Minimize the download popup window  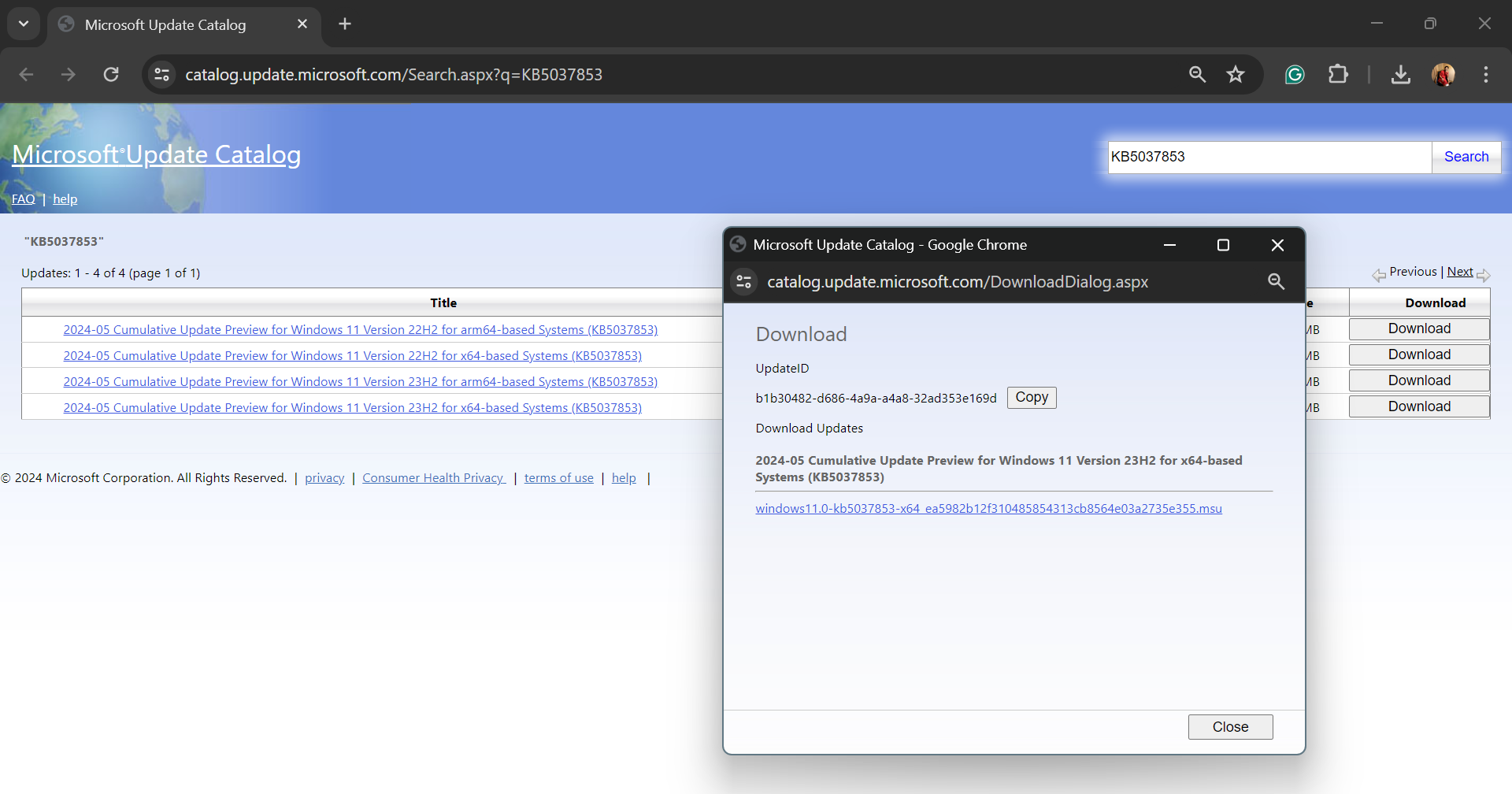pos(1169,245)
